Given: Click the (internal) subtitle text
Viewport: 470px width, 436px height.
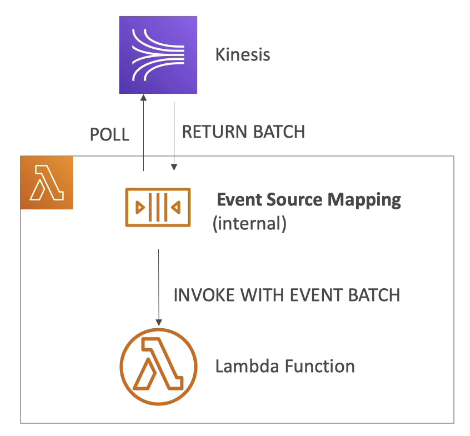Looking at the screenshot, I should (250, 223).
